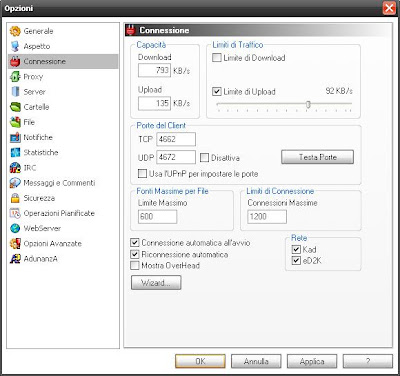Open Opzioni Avanzate settings
The width and height of the screenshot is (400, 376).
pyautogui.click(x=63, y=243)
